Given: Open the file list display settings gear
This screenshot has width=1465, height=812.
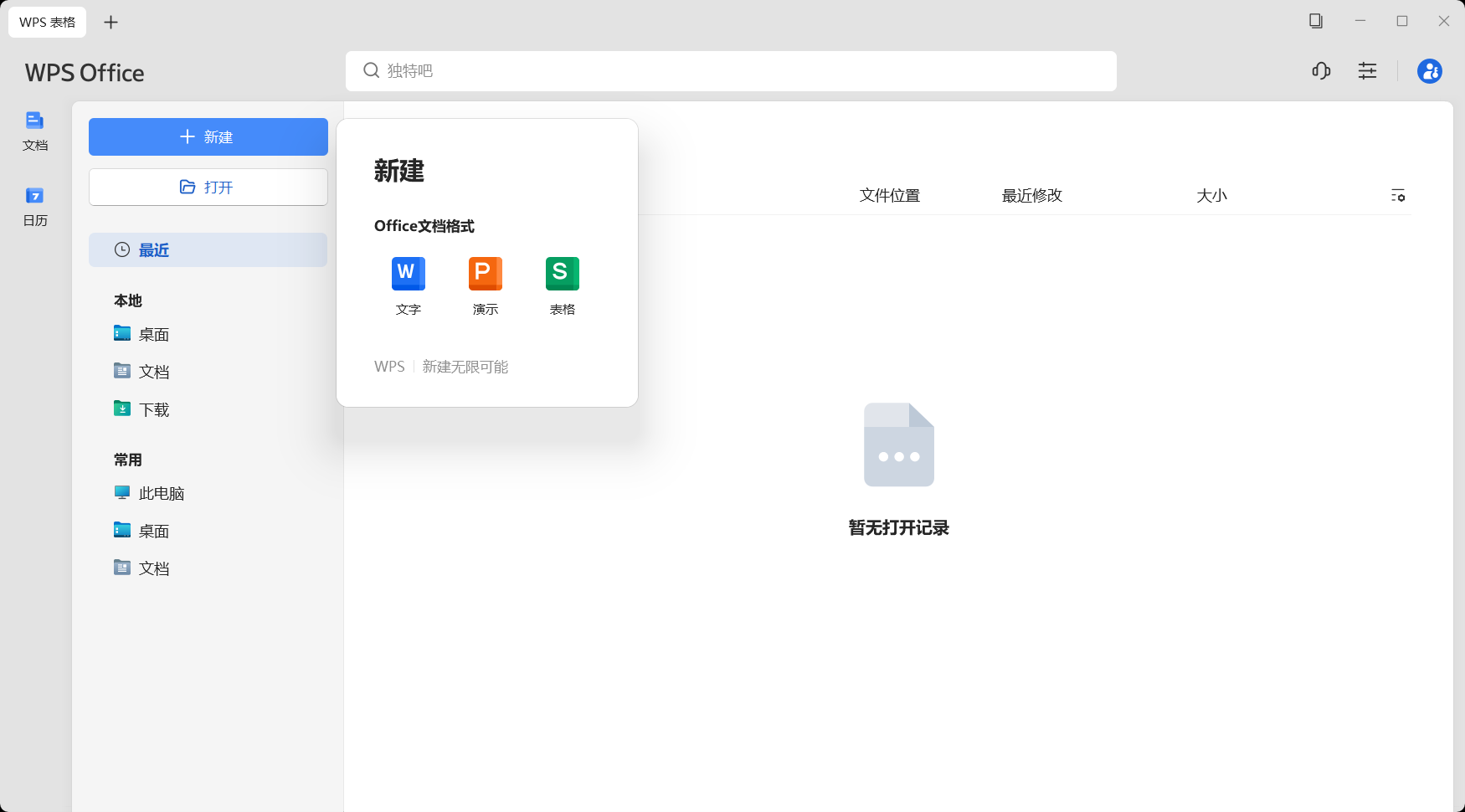Looking at the screenshot, I should tap(1399, 195).
